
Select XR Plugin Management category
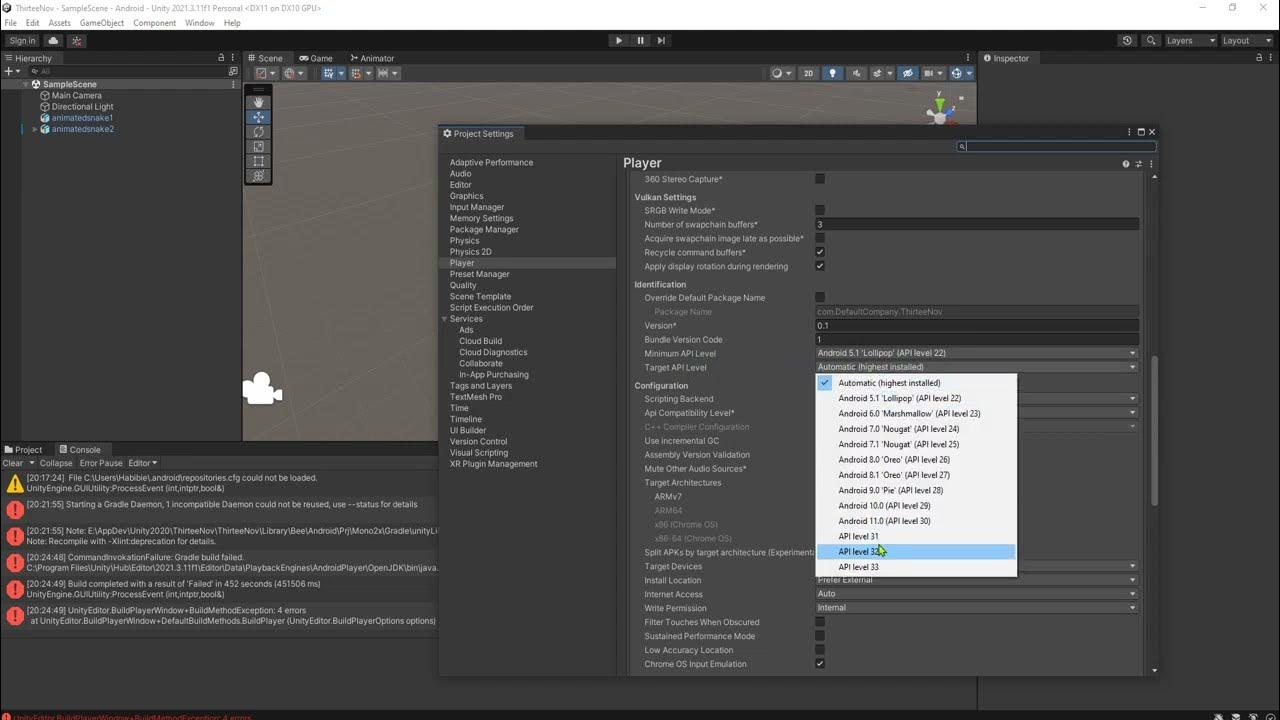click(494, 464)
